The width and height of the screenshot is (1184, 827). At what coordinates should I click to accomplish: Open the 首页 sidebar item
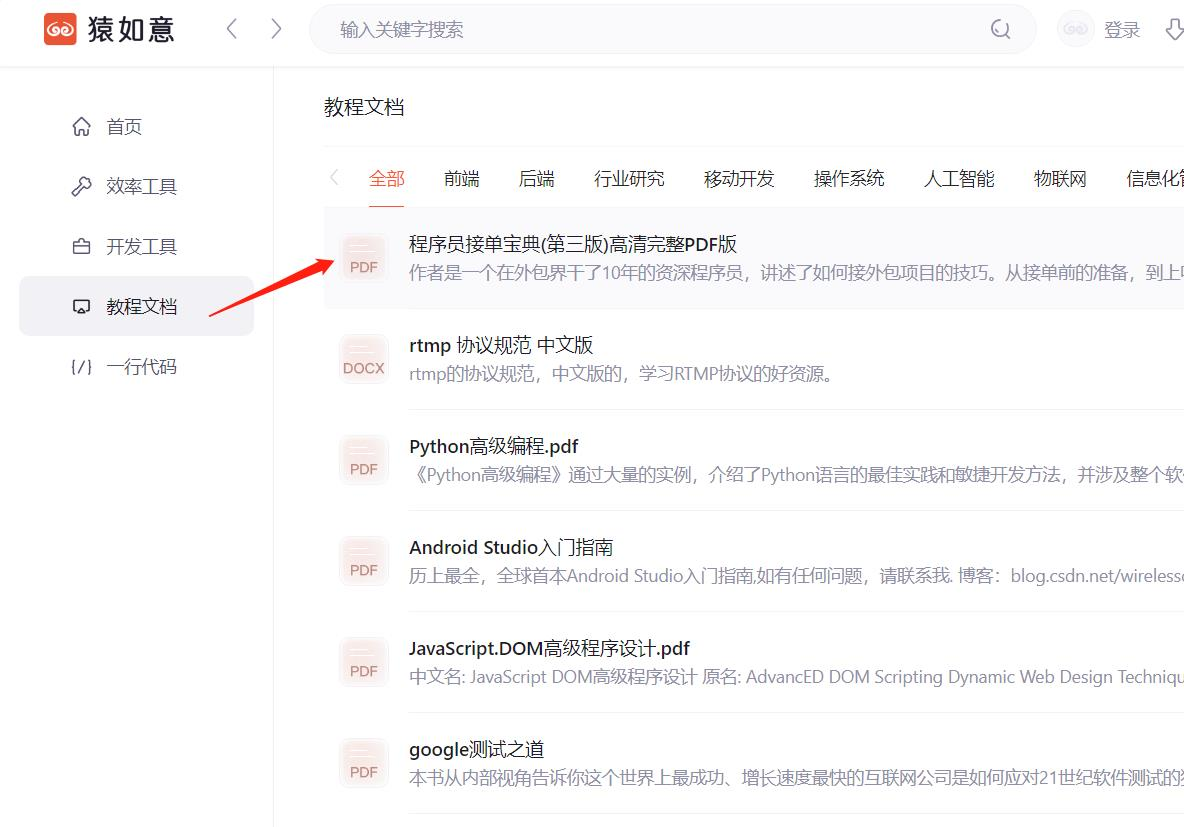click(x=136, y=126)
